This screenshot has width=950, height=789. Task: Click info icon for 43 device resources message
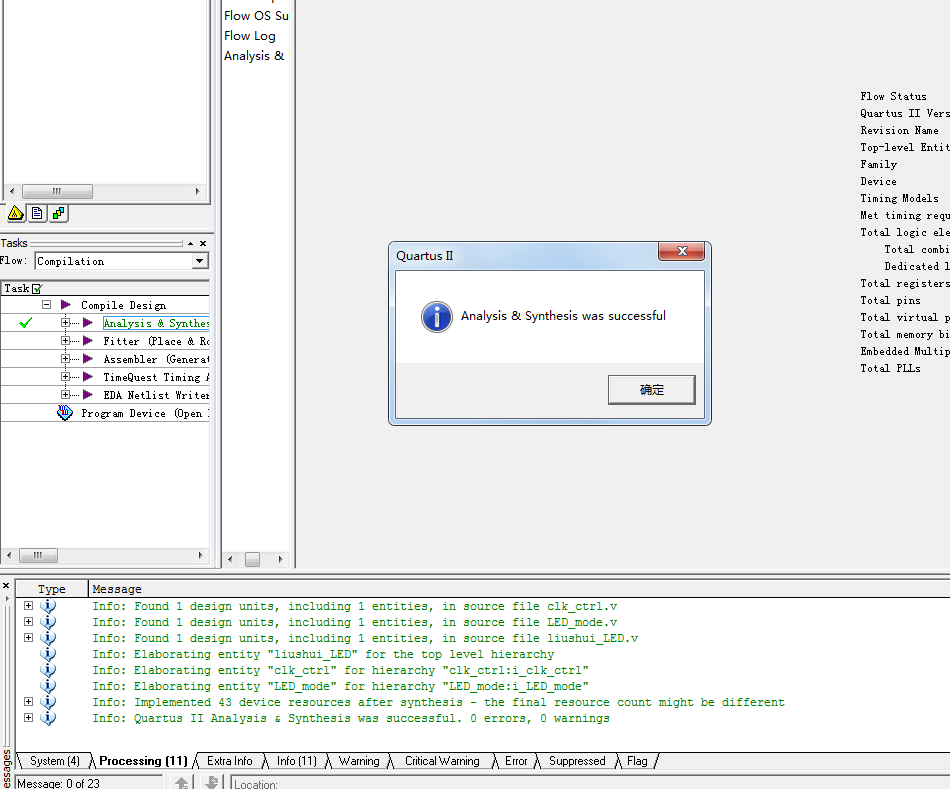point(48,702)
